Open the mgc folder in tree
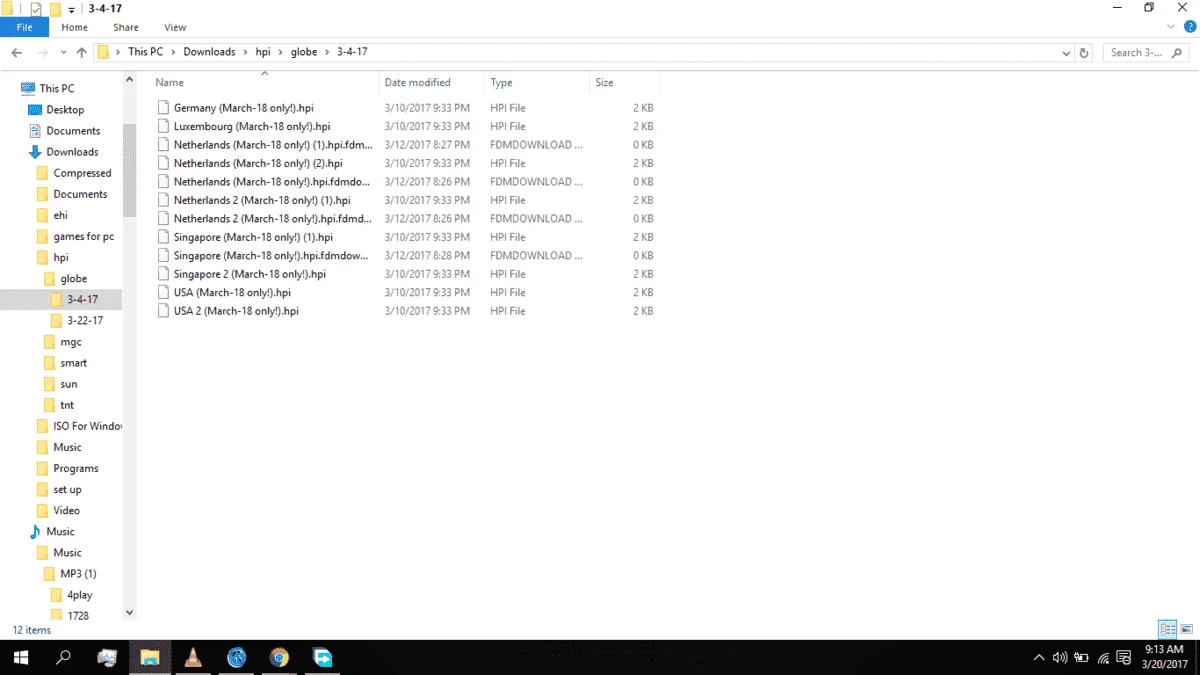This screenshot has width=1200, height=675. 70,342
